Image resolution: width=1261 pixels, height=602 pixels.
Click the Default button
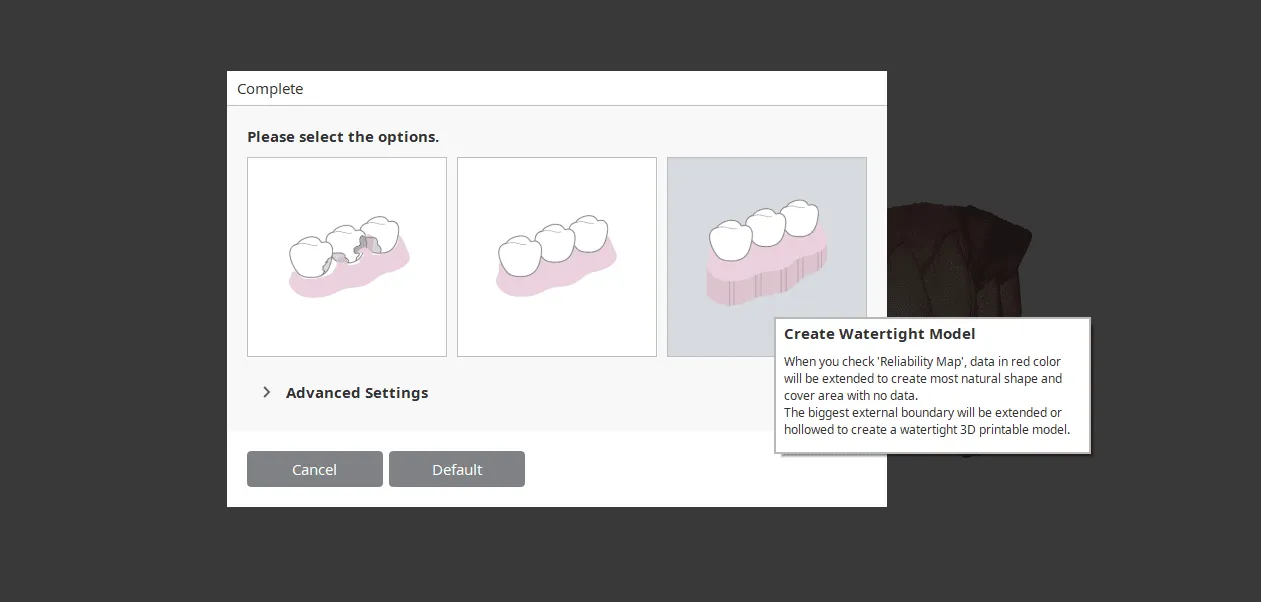(x=457, y=469)
